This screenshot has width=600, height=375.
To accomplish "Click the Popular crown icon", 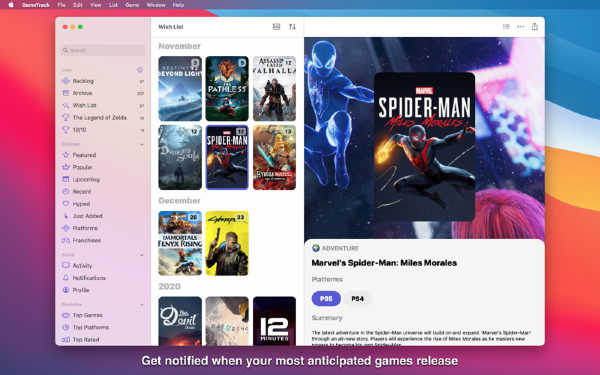I will tap(66, 167).
